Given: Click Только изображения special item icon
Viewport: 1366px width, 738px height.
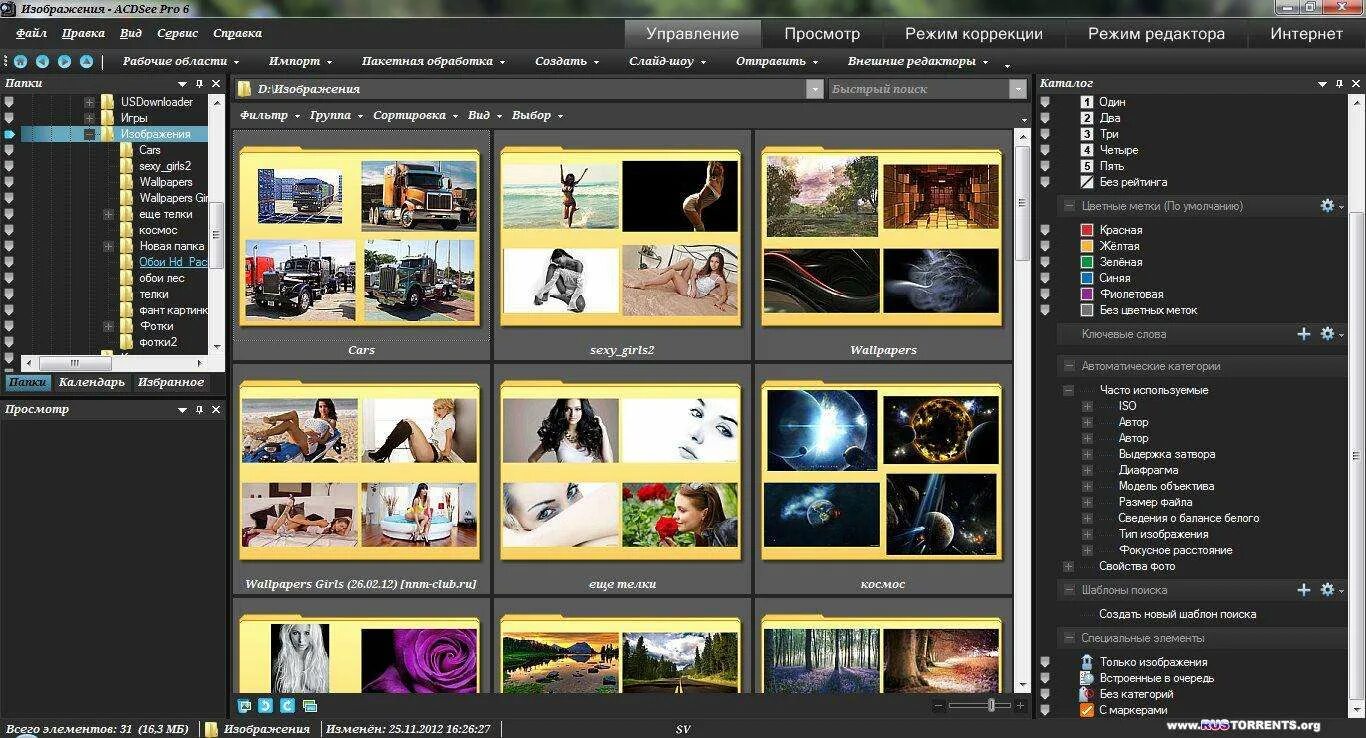Looking at the screenshot, I should tap(1087, 662).
